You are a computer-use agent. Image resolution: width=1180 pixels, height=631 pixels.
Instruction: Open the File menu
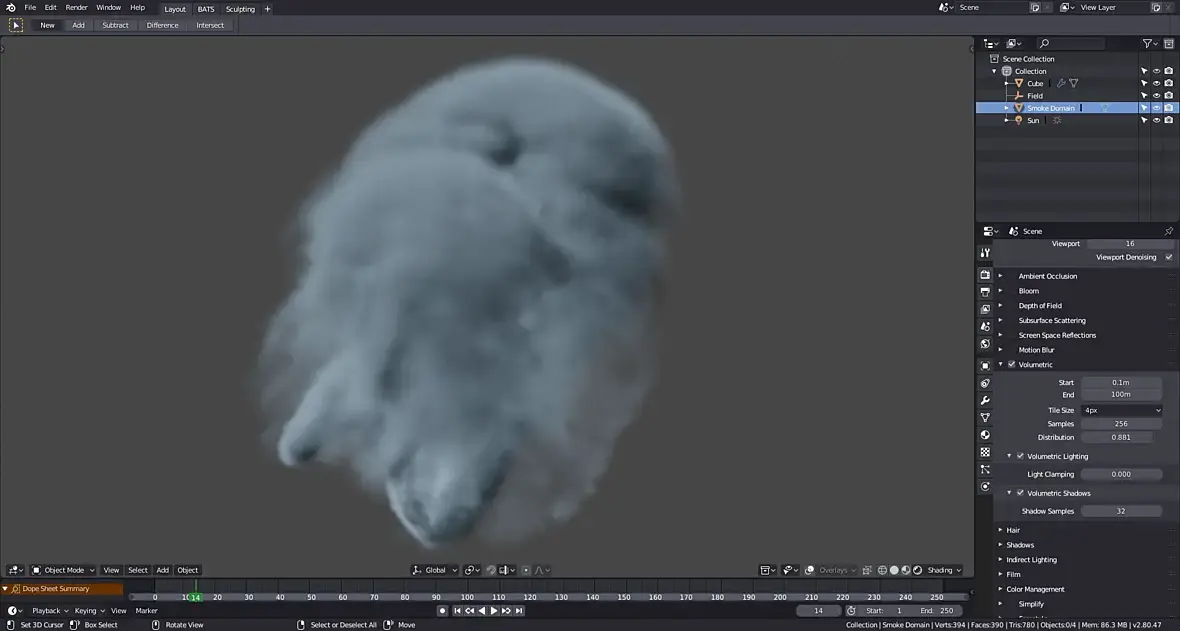30,8
